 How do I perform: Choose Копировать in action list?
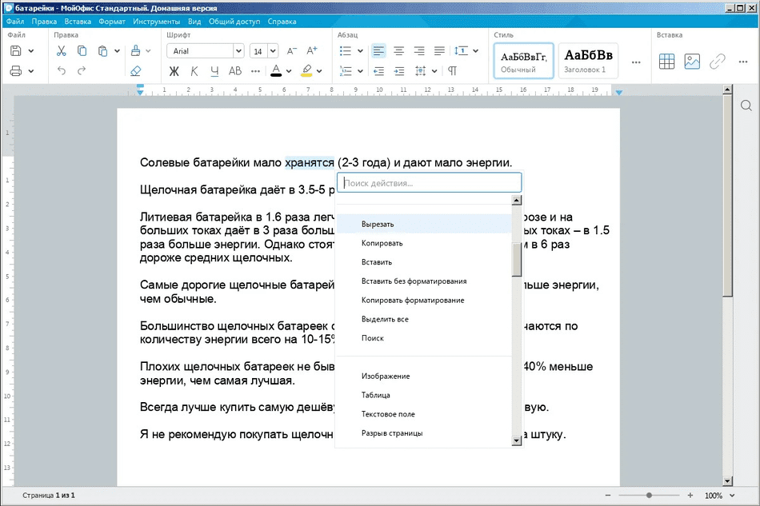(x=424, y=243)
